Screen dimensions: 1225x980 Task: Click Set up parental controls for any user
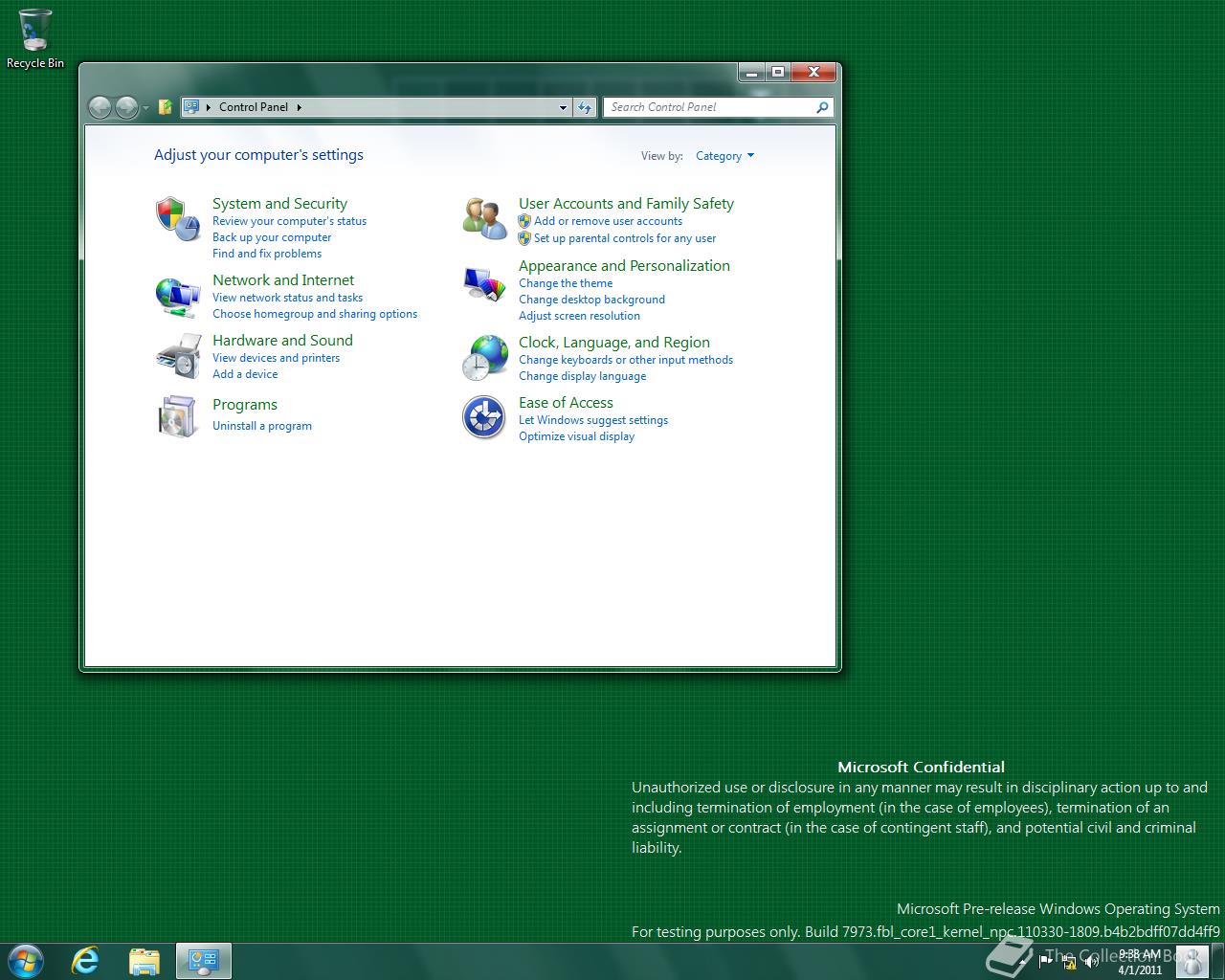click(625, 238)
